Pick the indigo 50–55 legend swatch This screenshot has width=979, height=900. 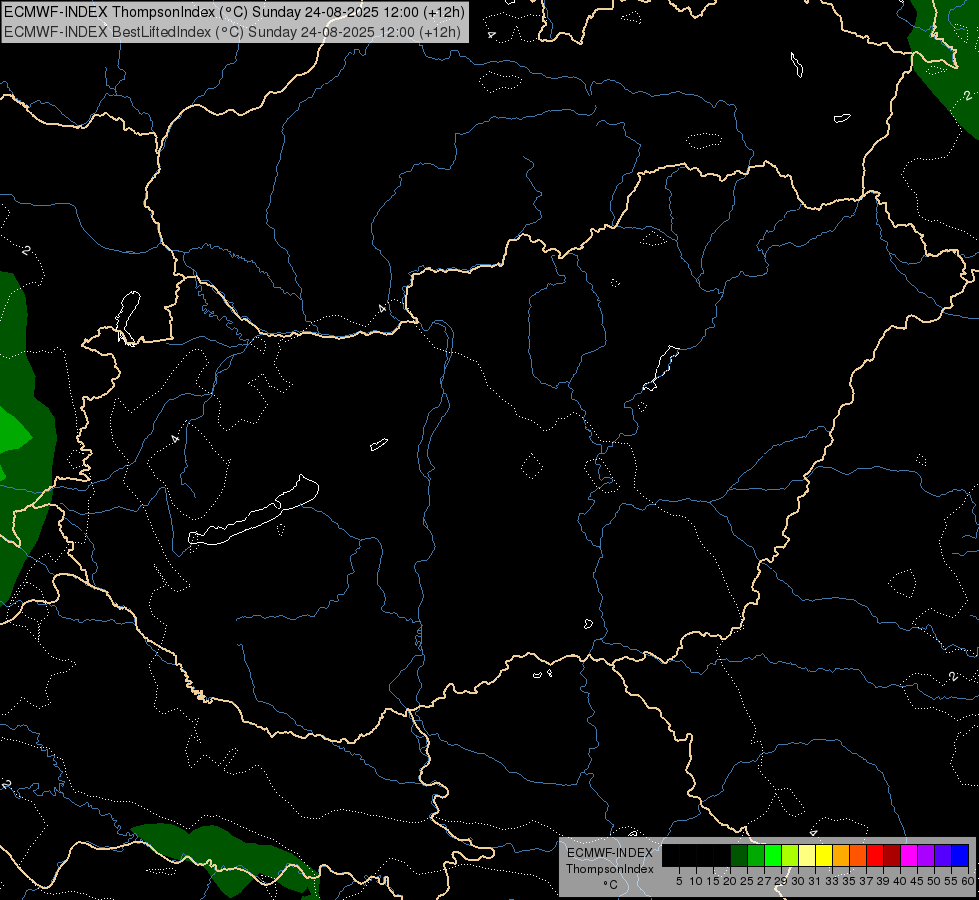[943, 855]
